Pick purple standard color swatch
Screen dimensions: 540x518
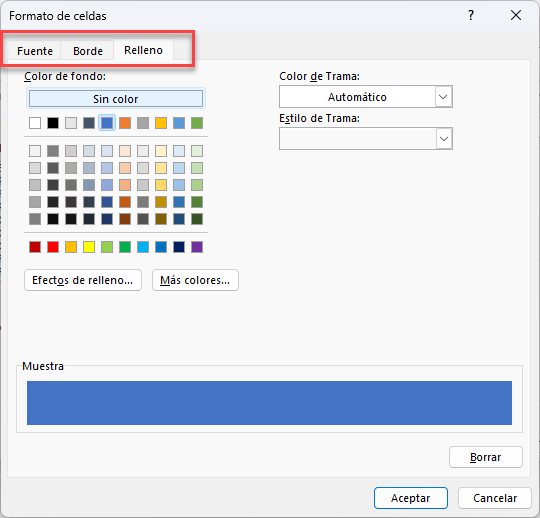(x=197, y=247)
